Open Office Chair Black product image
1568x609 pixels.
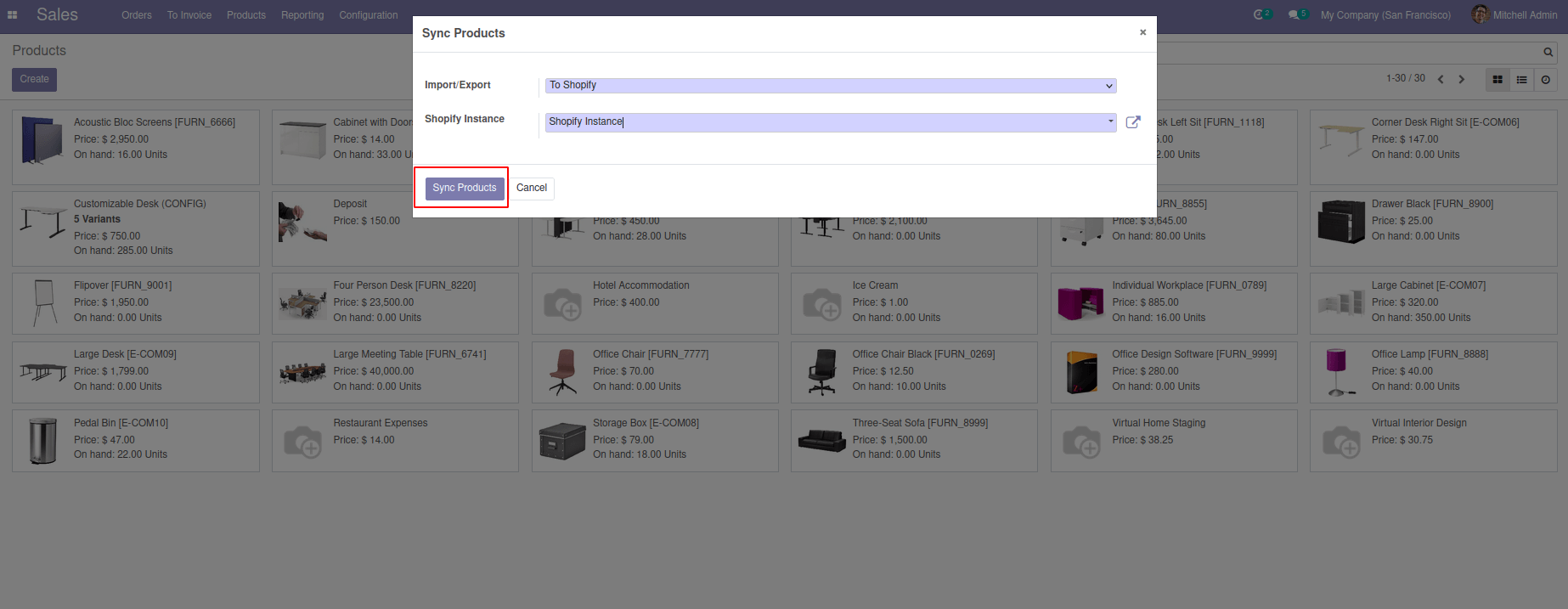pos(821,372)
